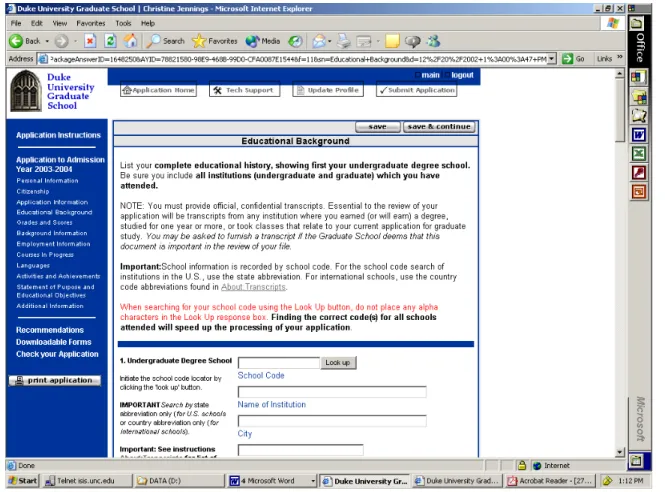Click the Tech Support button
665x492 pixels.
[x=244, y=90]
